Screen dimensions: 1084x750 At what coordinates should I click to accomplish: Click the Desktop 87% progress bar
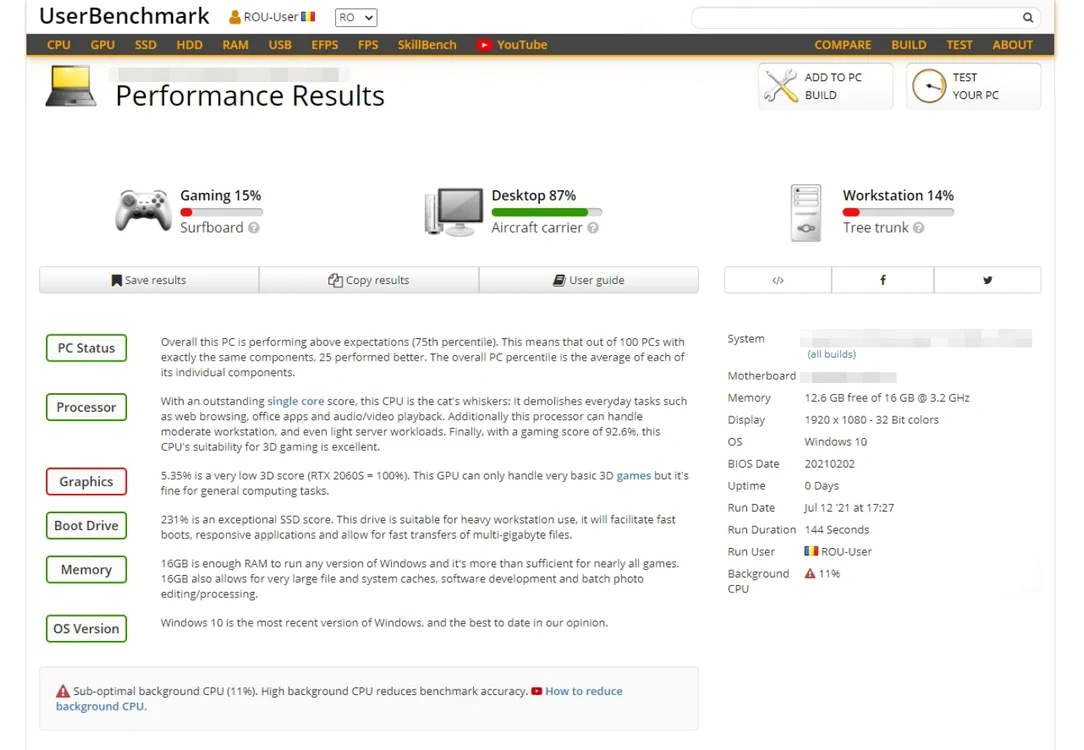547,212
